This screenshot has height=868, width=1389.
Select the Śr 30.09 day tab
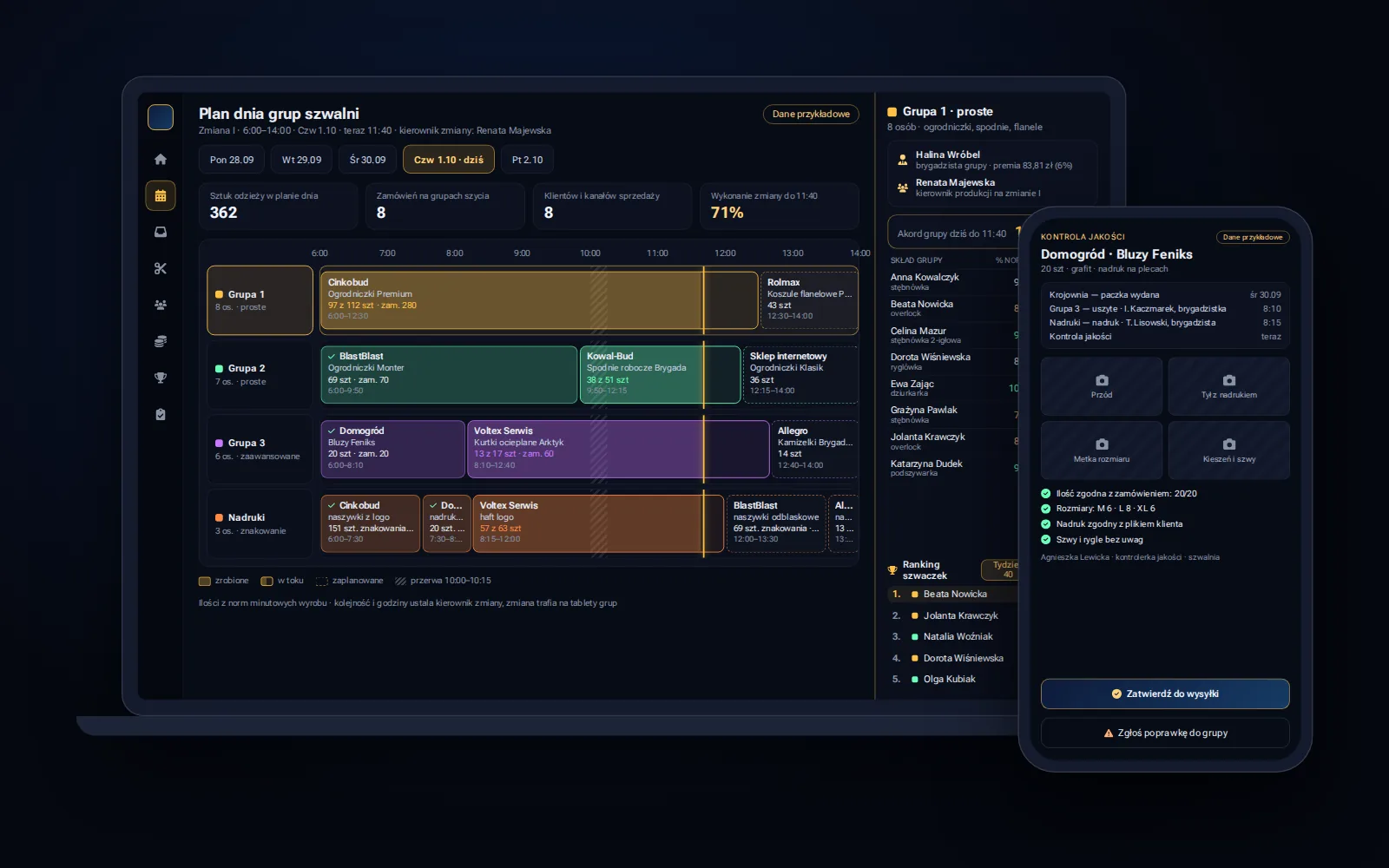[367, 160]
